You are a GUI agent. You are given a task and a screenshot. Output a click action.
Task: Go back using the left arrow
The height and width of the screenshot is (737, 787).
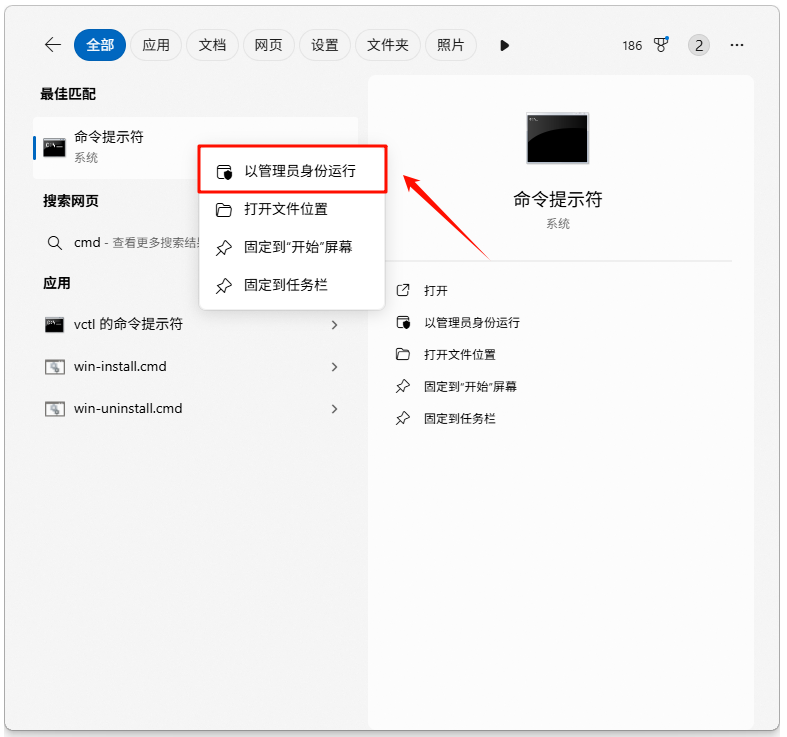(53, 45)
